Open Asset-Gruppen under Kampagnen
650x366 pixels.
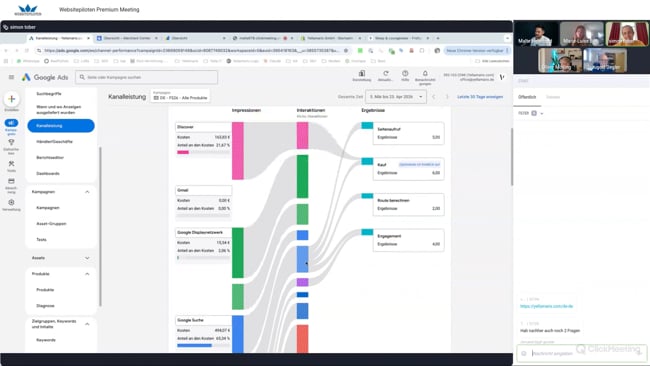tap(51, 223)
